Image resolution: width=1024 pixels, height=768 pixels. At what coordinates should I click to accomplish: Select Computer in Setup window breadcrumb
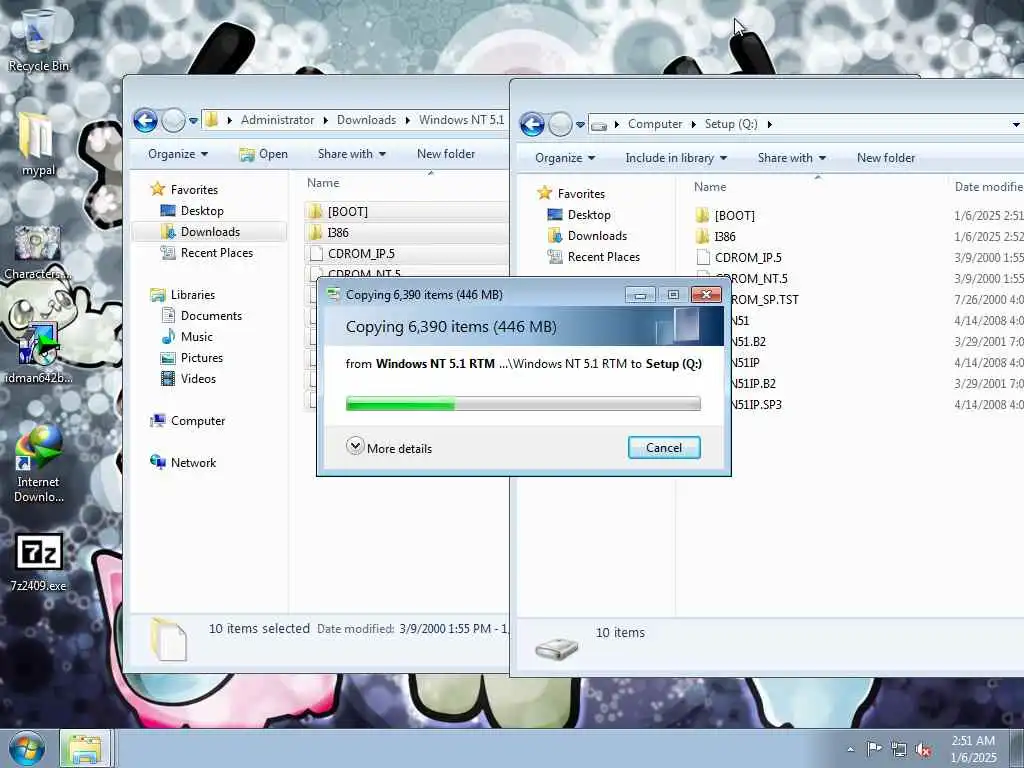pyautogui.click(x=655, y=124)
